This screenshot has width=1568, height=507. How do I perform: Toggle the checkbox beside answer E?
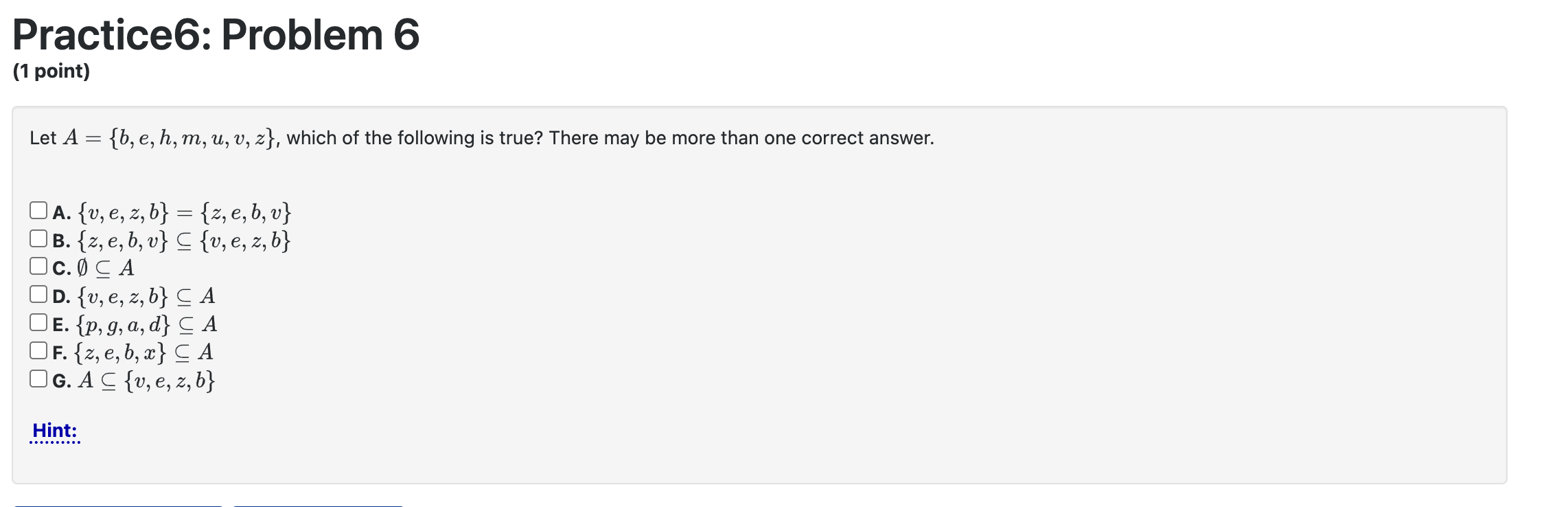coord(37,323)
